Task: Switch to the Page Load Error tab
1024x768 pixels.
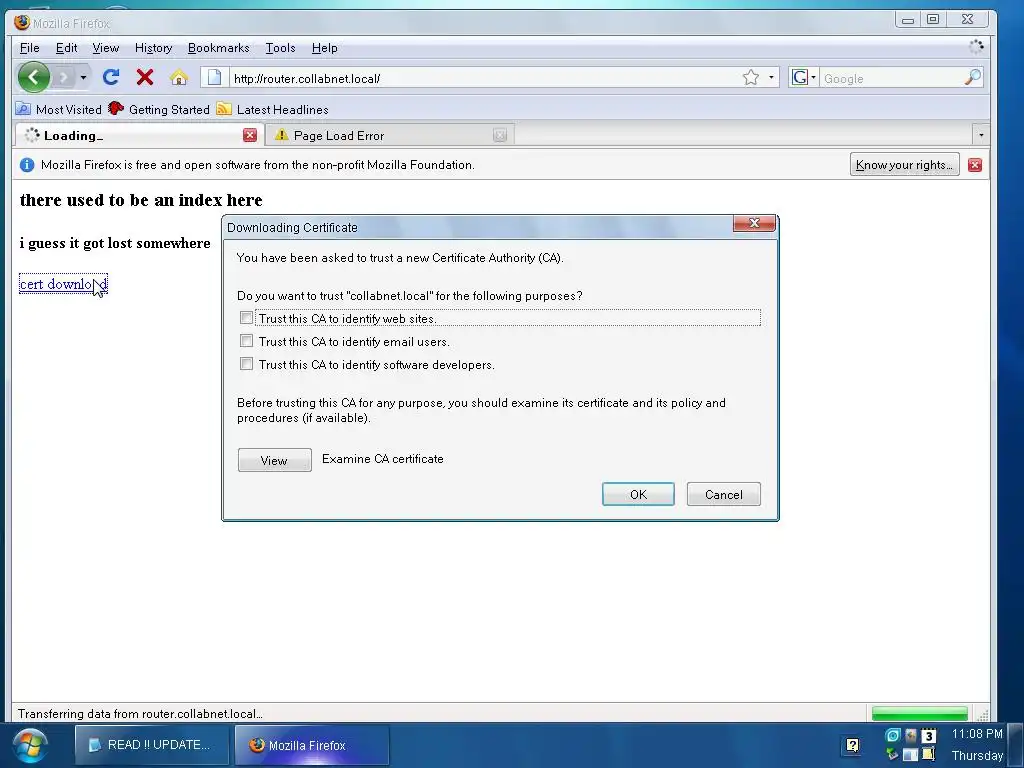Action: tap(389, 135)
